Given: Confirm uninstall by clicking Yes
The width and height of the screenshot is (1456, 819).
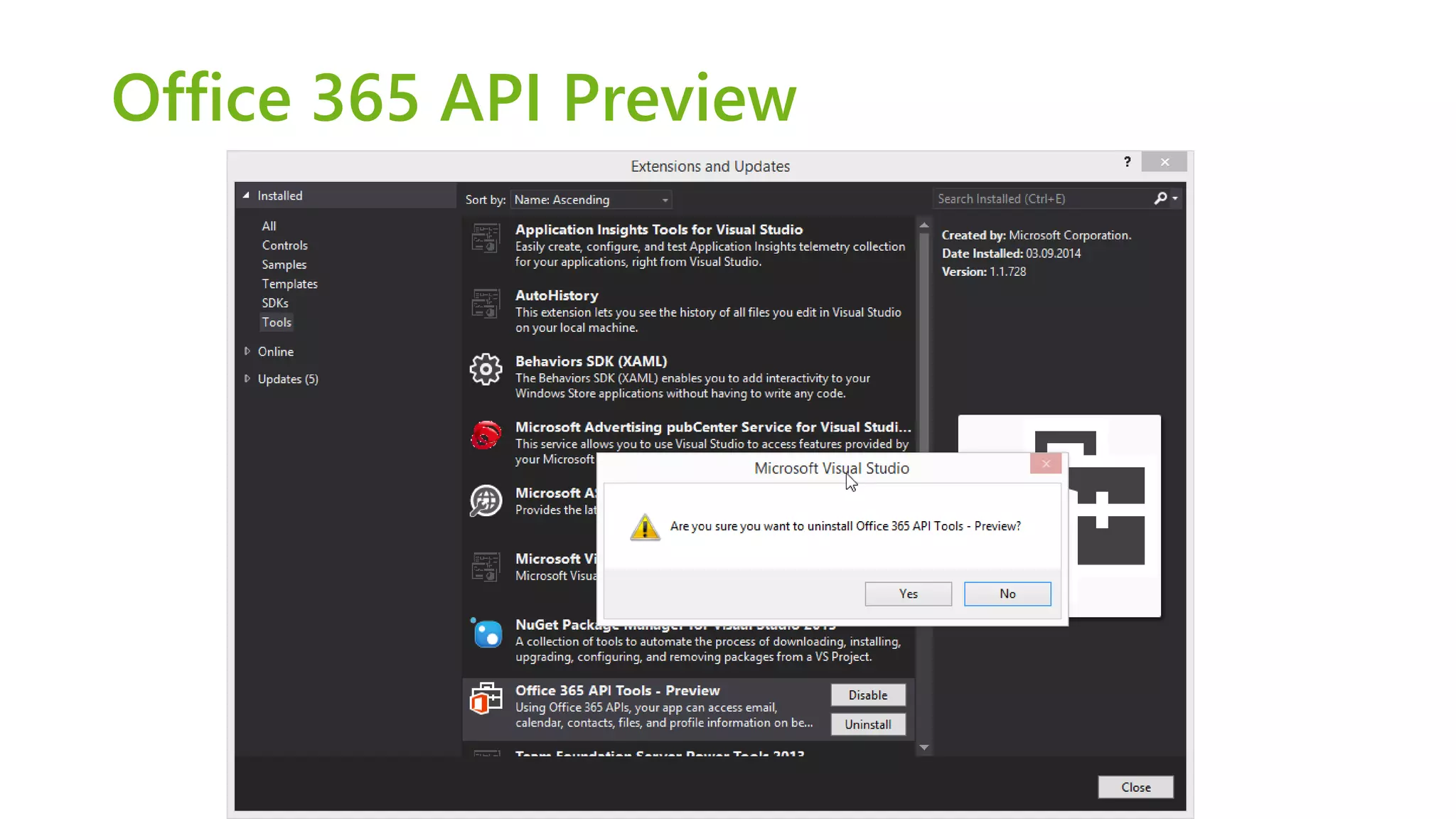Looking at the screenshot, I should tap(908, 594).
